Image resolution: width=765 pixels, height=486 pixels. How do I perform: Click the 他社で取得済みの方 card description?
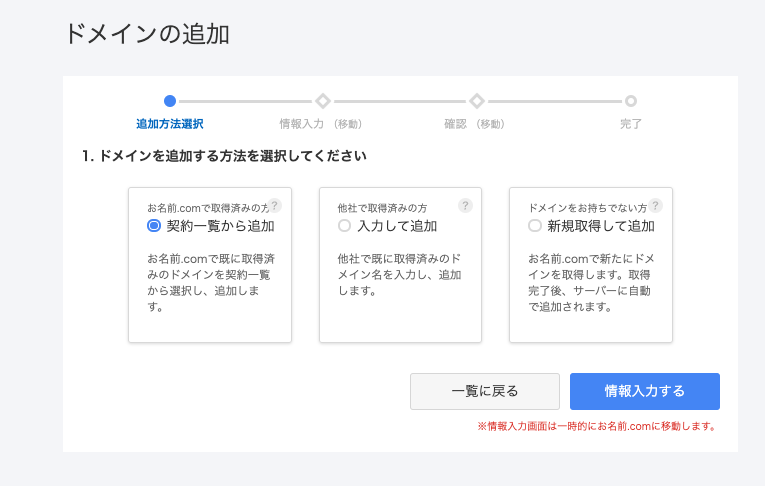[x=399, y=274]
